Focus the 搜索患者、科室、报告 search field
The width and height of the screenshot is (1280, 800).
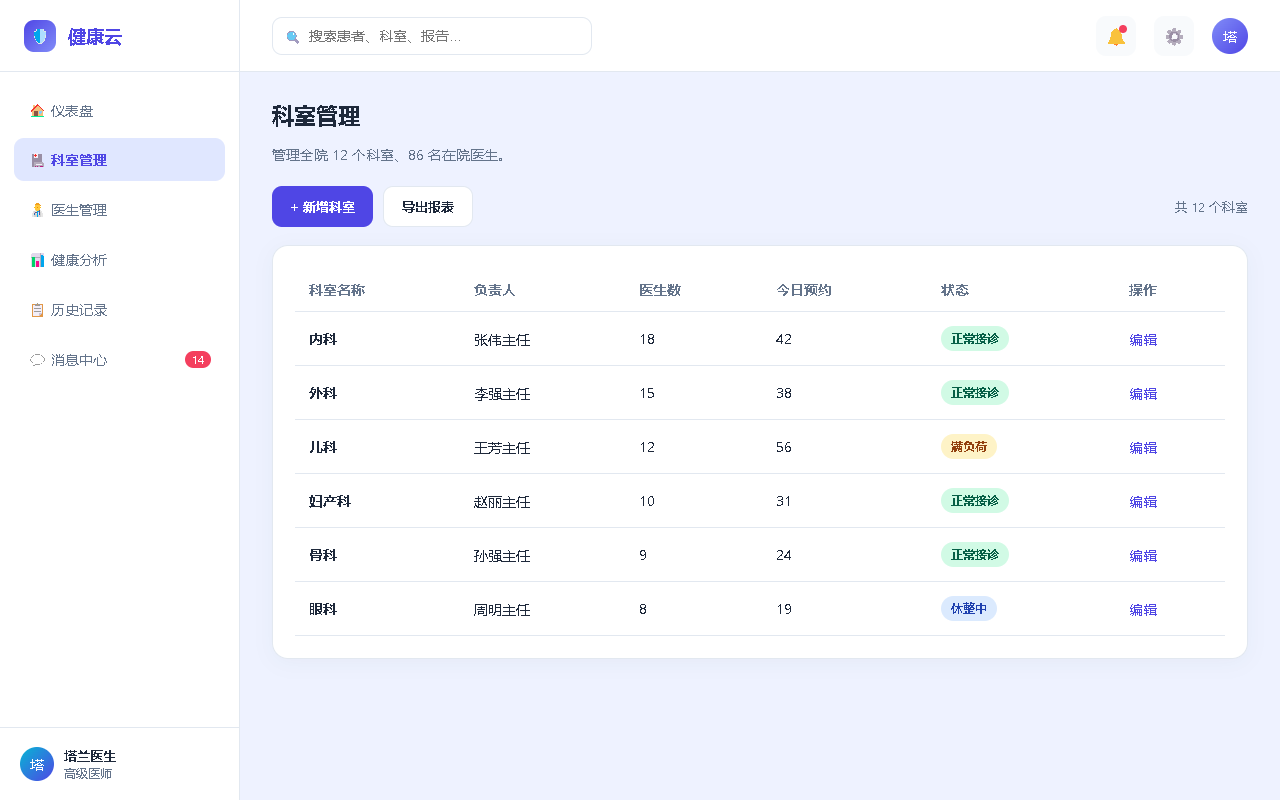coord(432,36)
